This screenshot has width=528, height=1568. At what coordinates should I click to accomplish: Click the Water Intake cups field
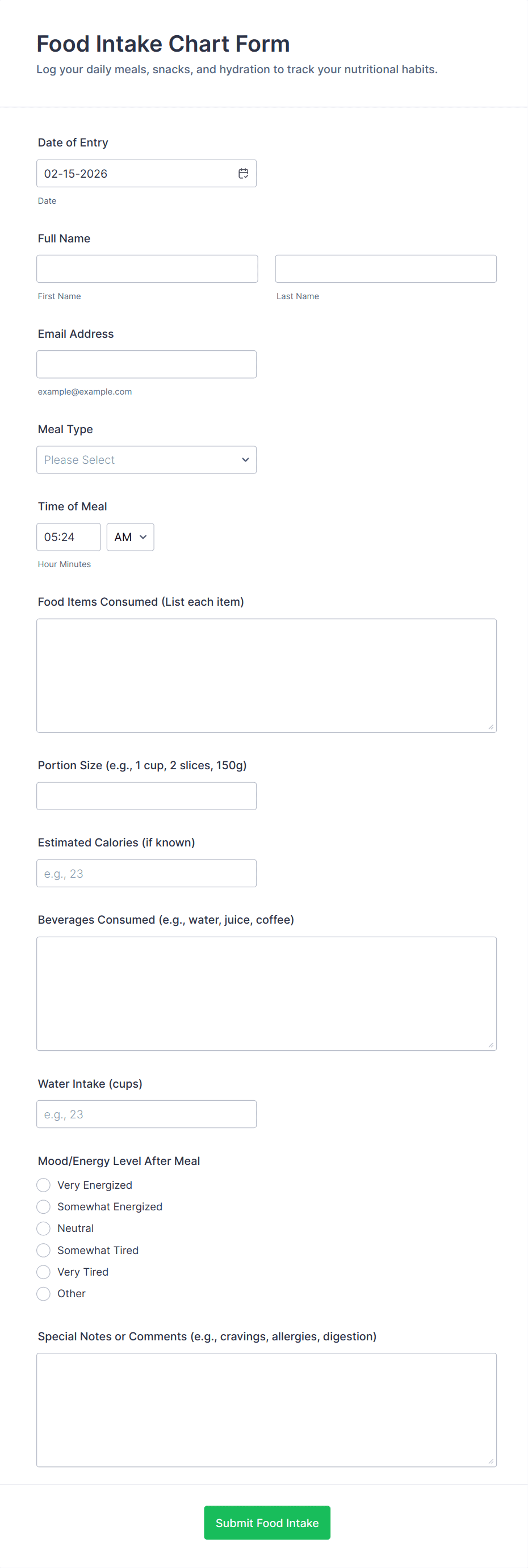[146, 1114]
